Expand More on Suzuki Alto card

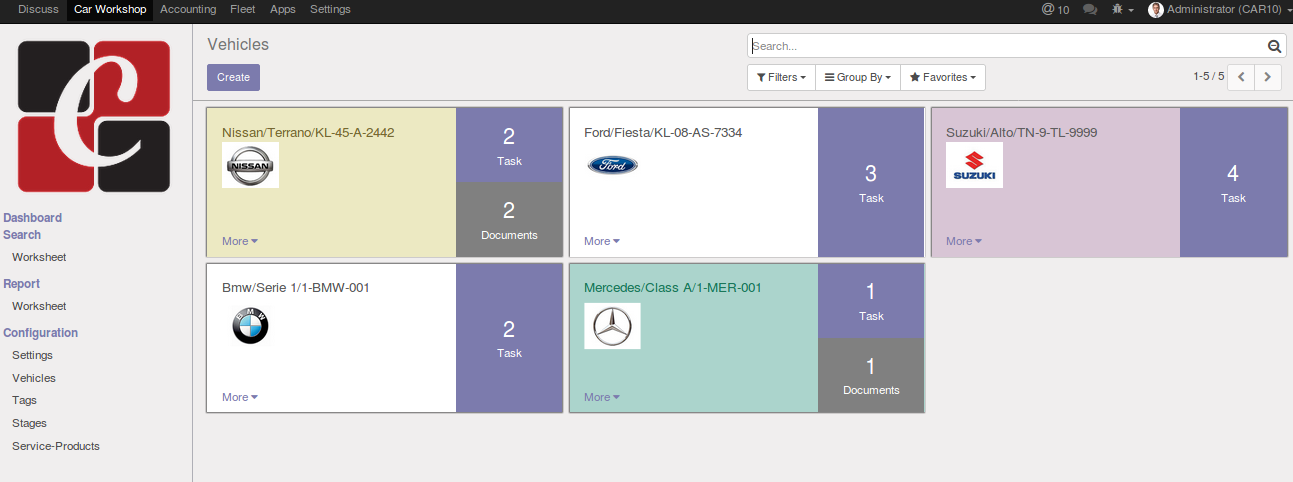coord(964,241)
